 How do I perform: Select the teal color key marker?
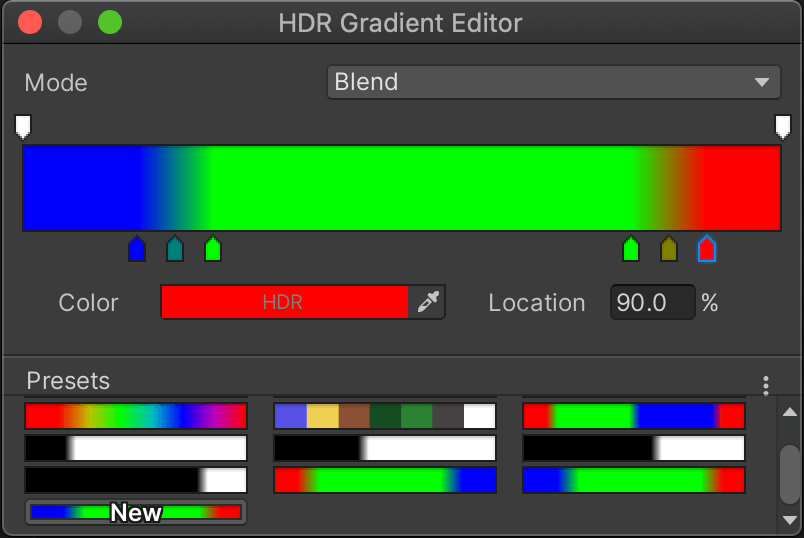(175, 249)
